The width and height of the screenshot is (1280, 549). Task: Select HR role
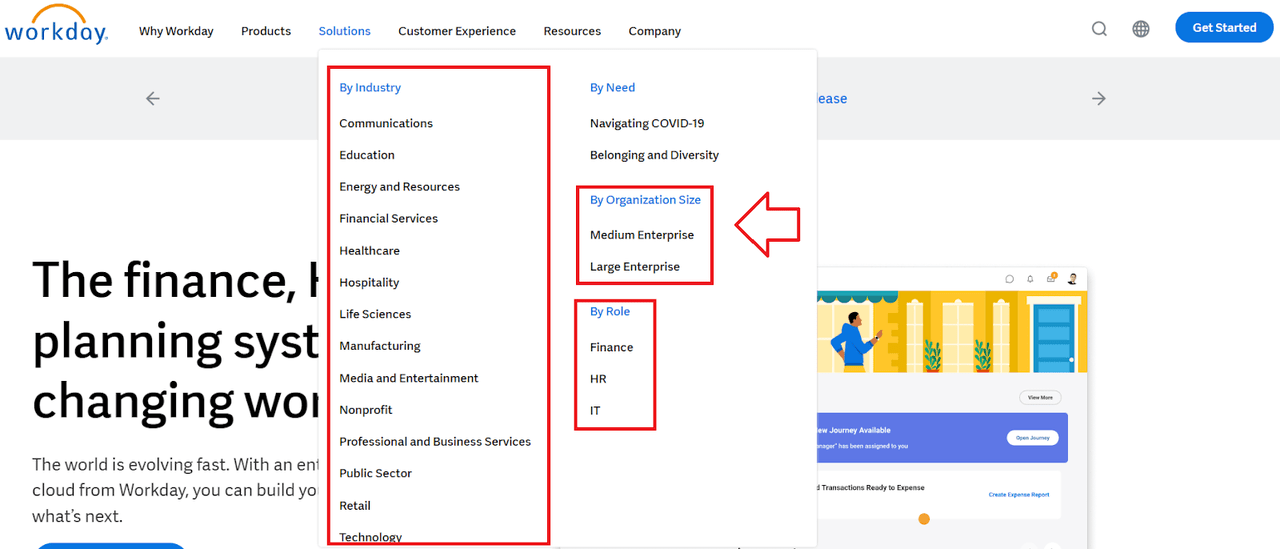tap(598, 379)
